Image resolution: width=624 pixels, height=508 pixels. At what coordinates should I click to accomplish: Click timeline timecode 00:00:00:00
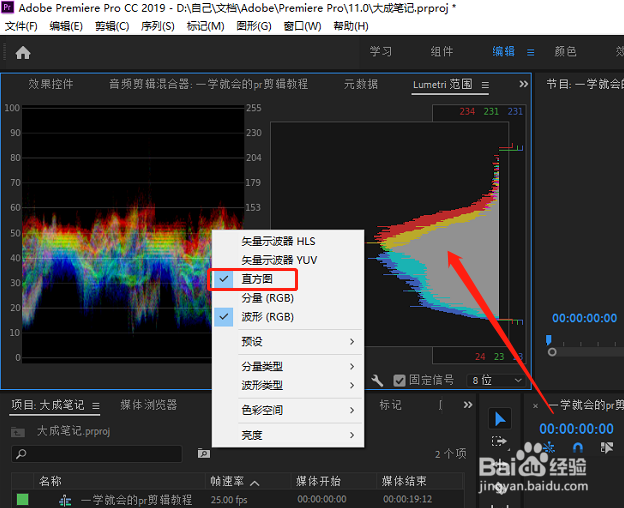click(x=576, y=429)
